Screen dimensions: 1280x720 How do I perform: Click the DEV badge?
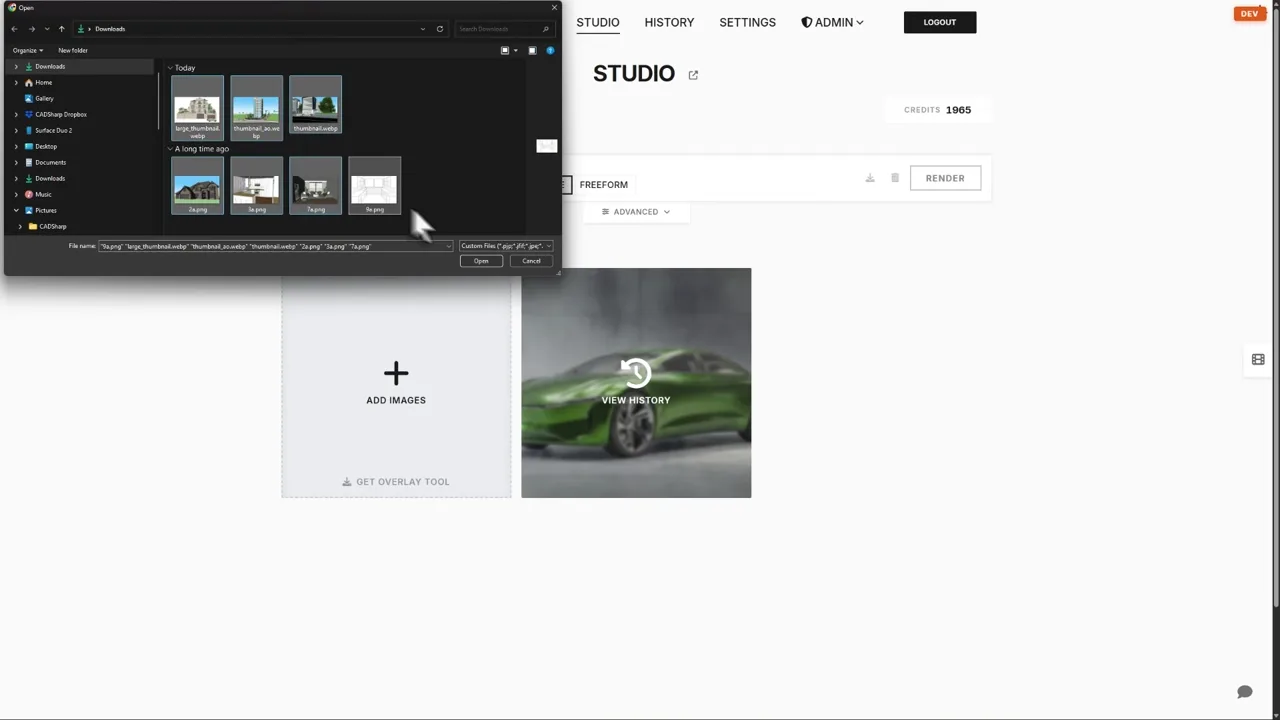pos(1249,14)
